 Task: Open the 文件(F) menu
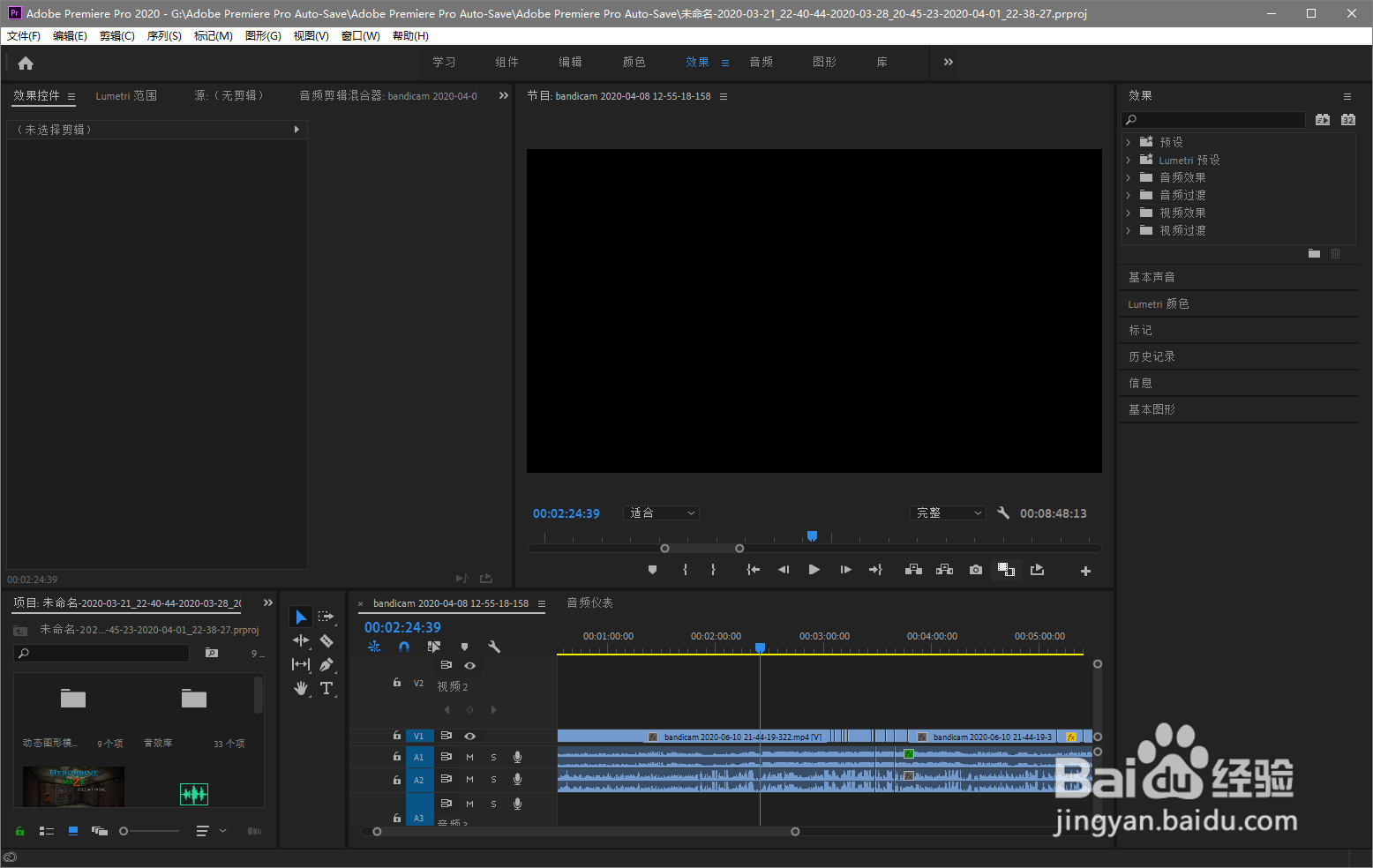pyautogui.click(x=24, y=36)
